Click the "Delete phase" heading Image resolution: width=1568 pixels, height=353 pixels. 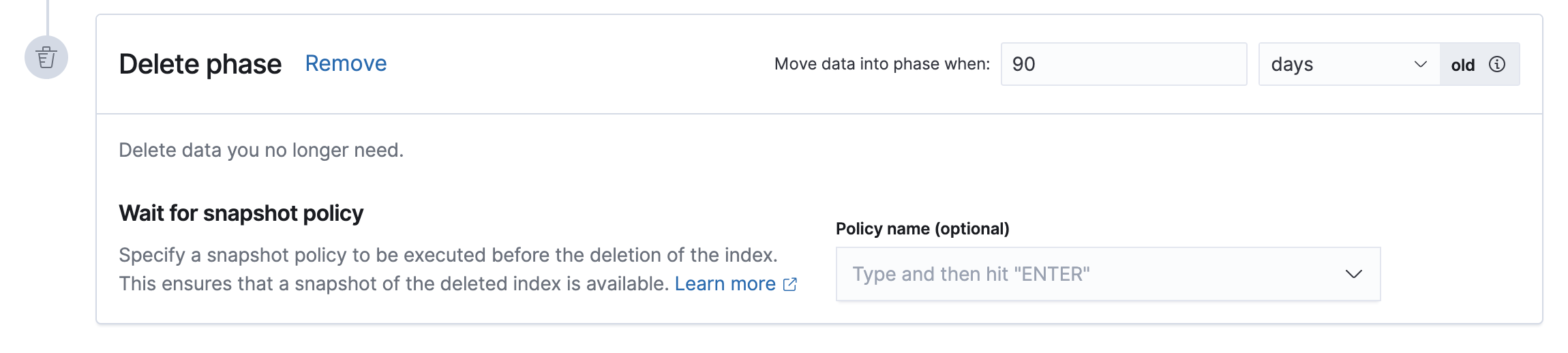[200, 64]
